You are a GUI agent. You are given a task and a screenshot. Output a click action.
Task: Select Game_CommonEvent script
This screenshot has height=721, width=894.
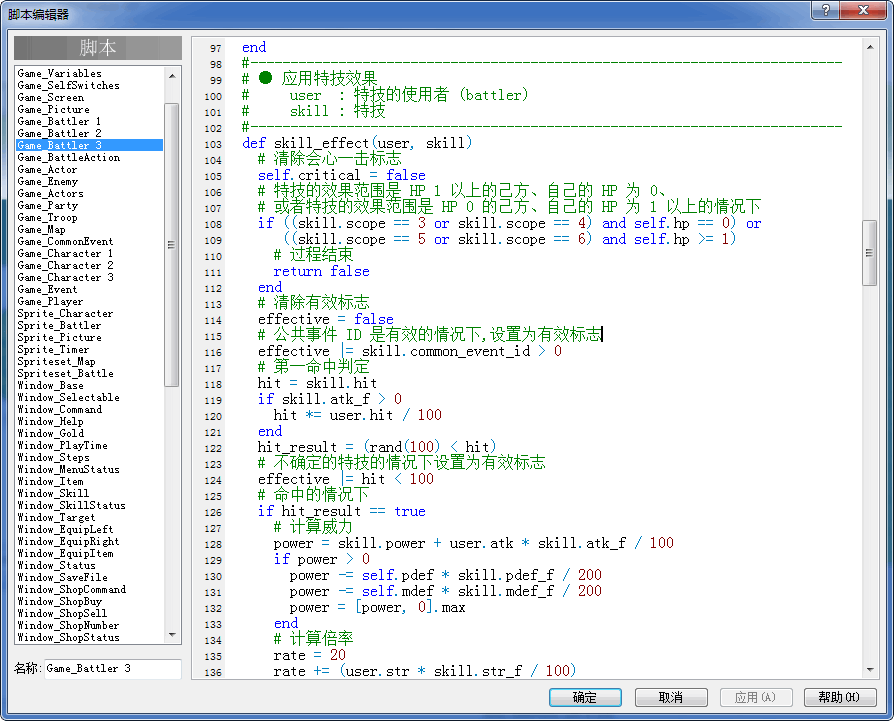(66, 241)
